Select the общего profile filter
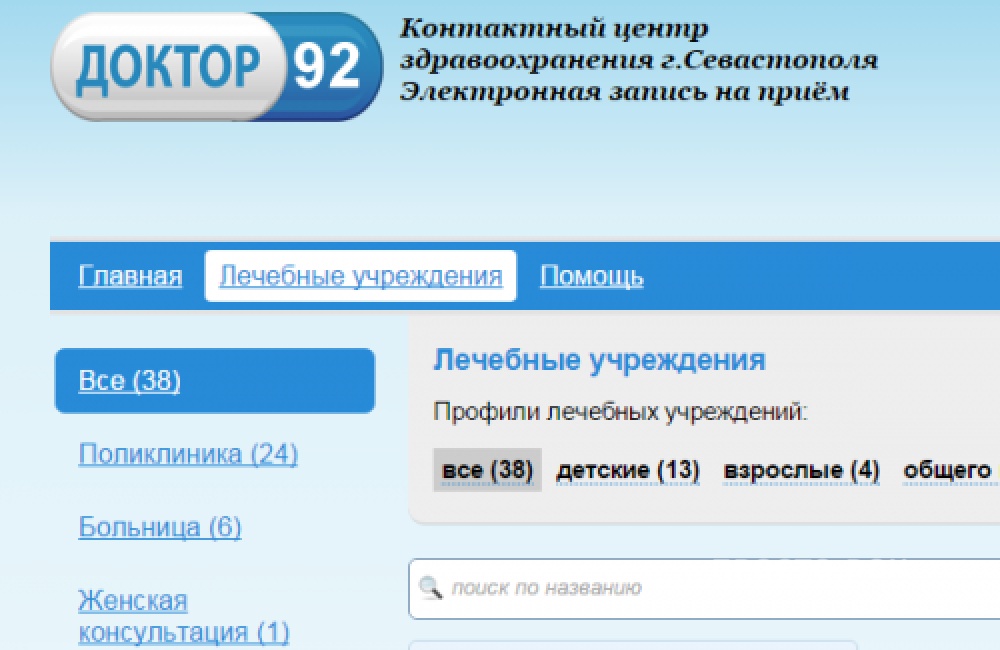This screenshot has width=1000, height=650. tap(947, 470)
